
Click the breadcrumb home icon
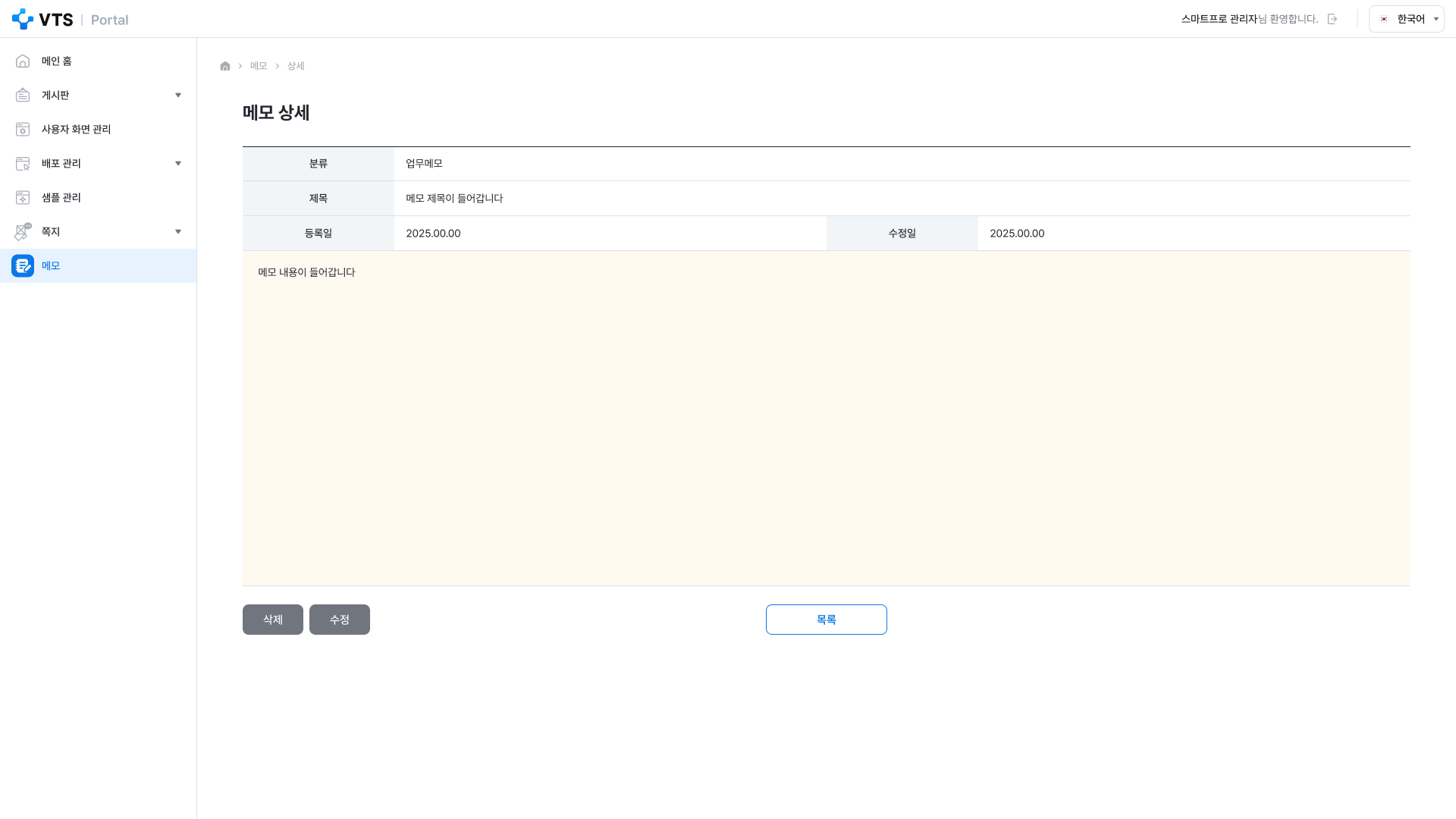click(225, 66)
